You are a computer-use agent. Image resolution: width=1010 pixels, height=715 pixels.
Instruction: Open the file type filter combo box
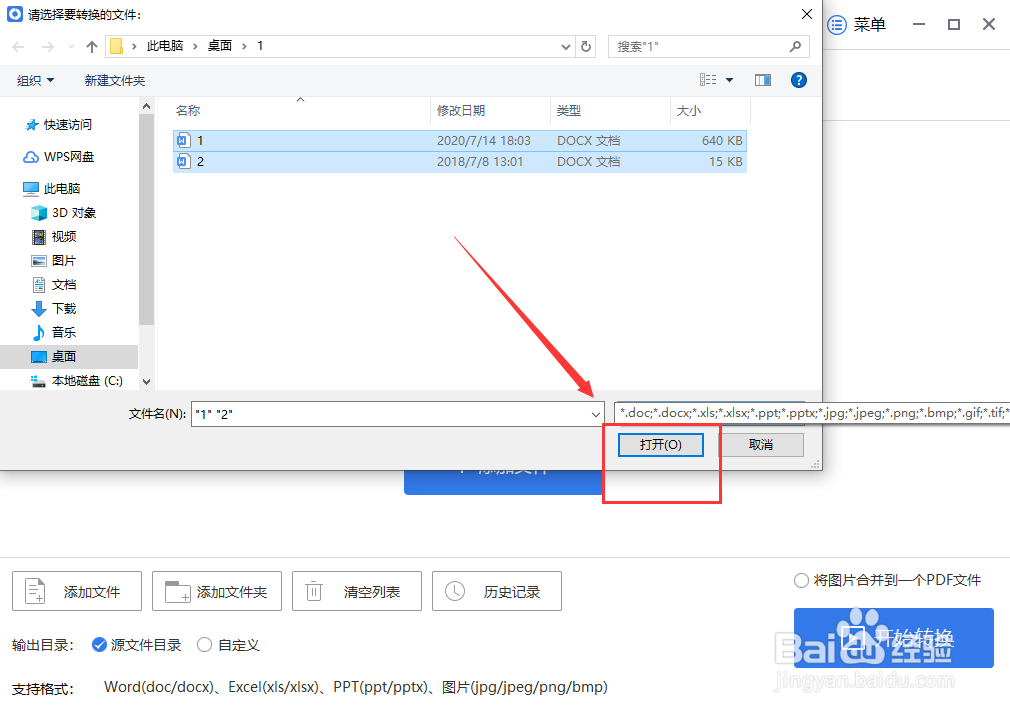pos(710,413)
